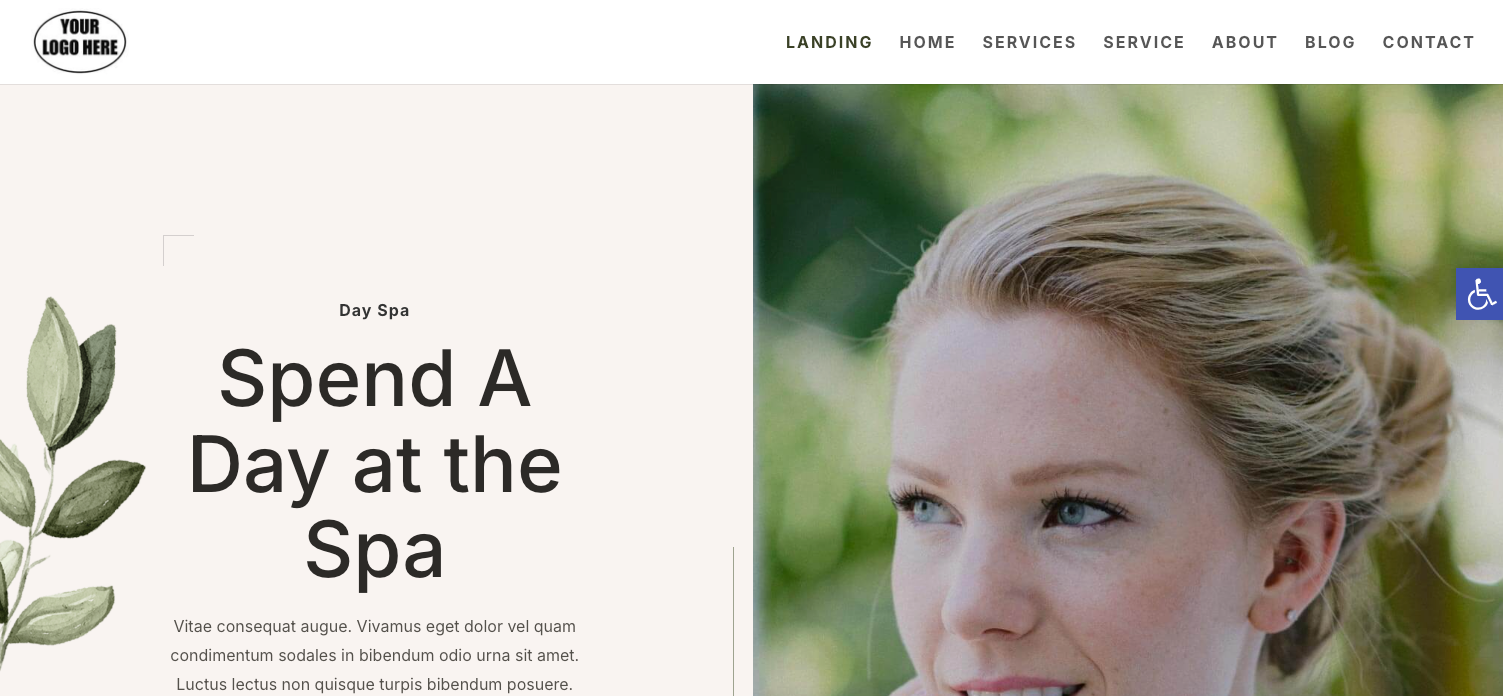Click the "Day Spa" subtitle text
Viewport: 1503px width, 696px height.
374,310
